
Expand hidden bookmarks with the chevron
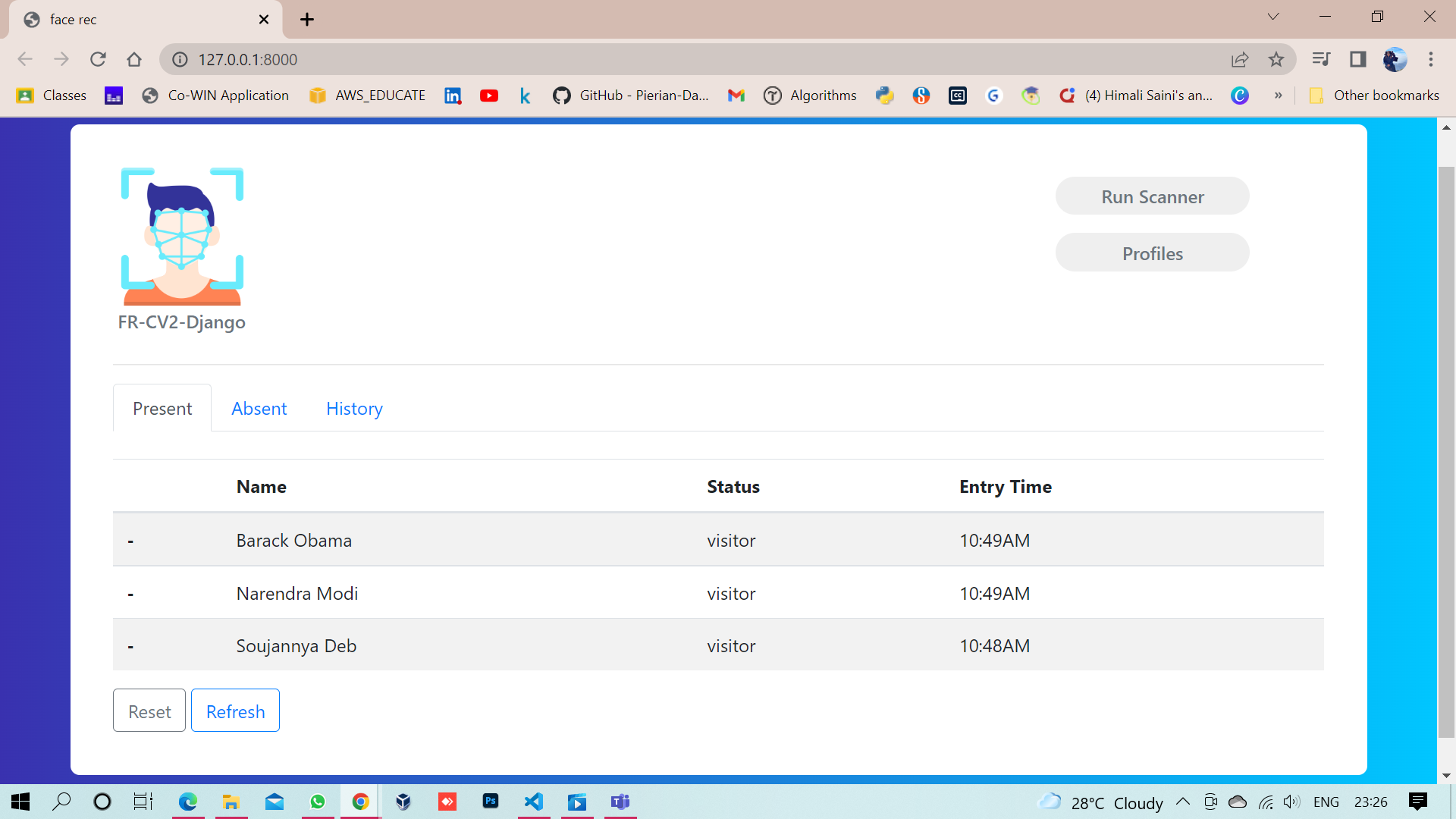click(x=1279, y=96)
